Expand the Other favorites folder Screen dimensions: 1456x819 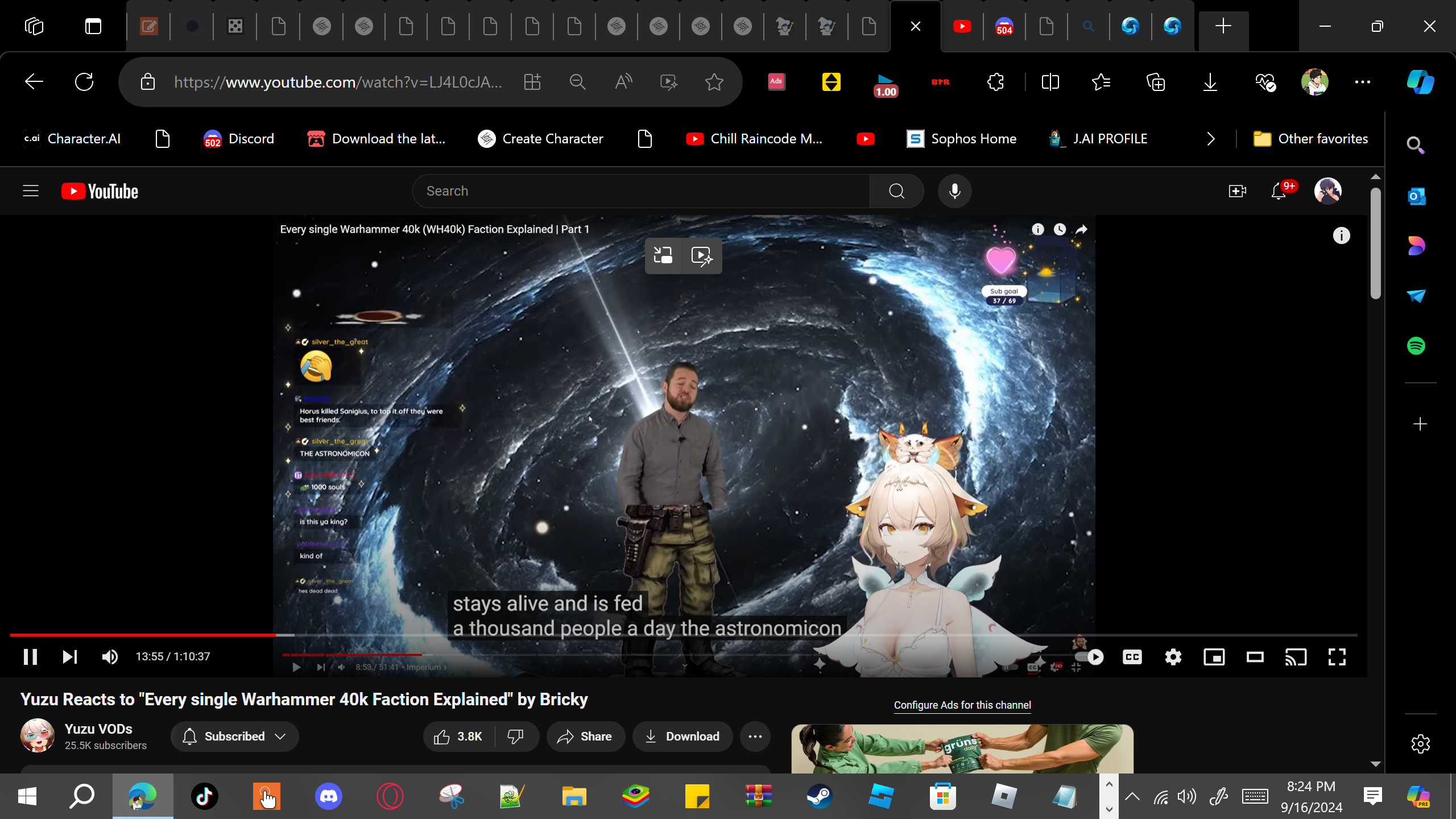click(x=1310, y=139)
